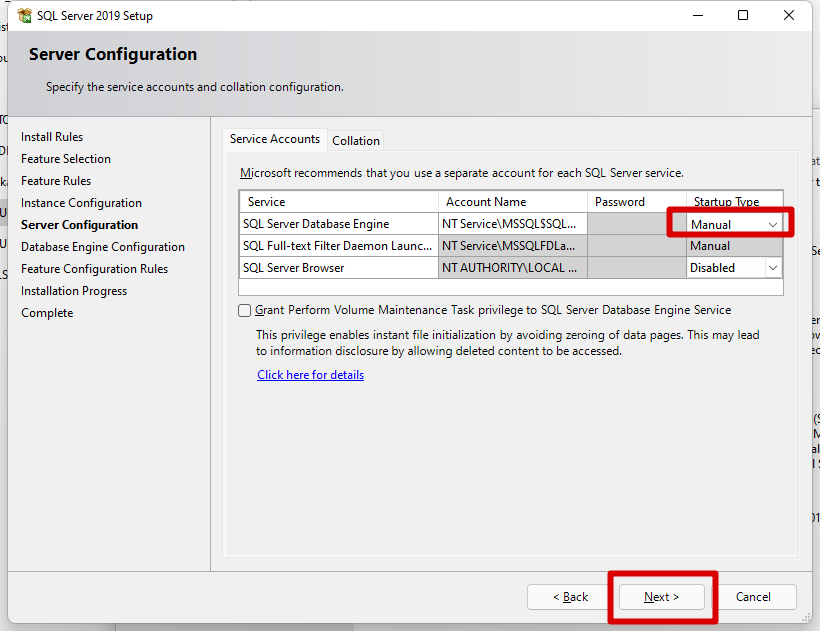Viewport: 820px width, 631px height.
Task: Click Feature Rules in the steps list
Action: (56, 181)
